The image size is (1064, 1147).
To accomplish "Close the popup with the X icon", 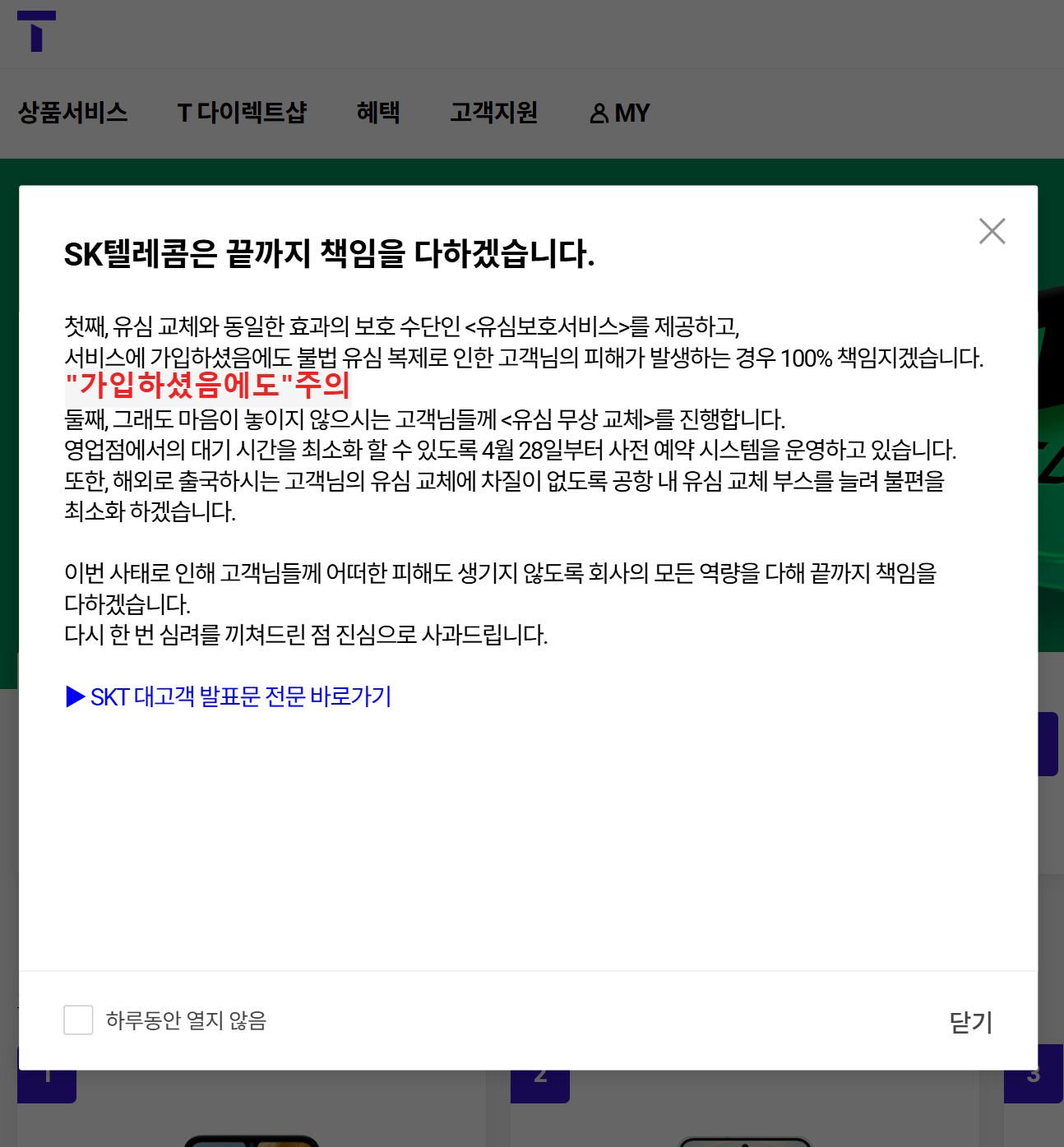I will (x=992, y=231).
